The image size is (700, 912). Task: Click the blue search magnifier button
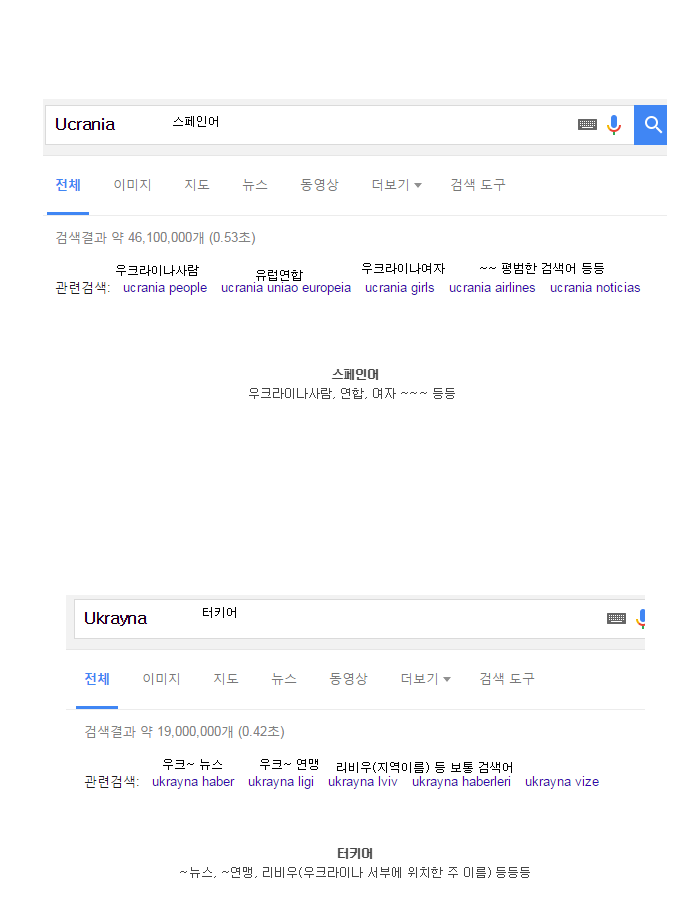click(x=650, y=124)
